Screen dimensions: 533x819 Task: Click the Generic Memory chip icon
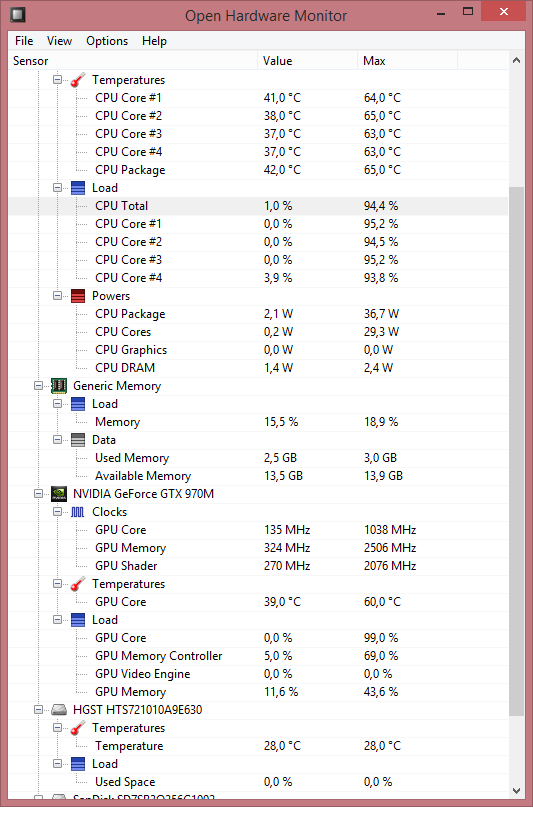pos(59,385)
